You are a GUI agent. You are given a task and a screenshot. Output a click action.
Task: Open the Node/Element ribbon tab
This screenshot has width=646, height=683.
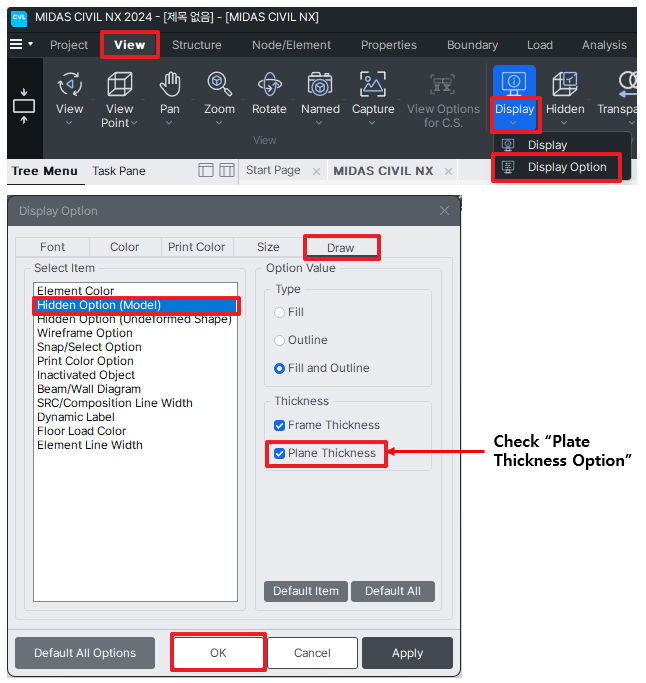coord(291,45)
